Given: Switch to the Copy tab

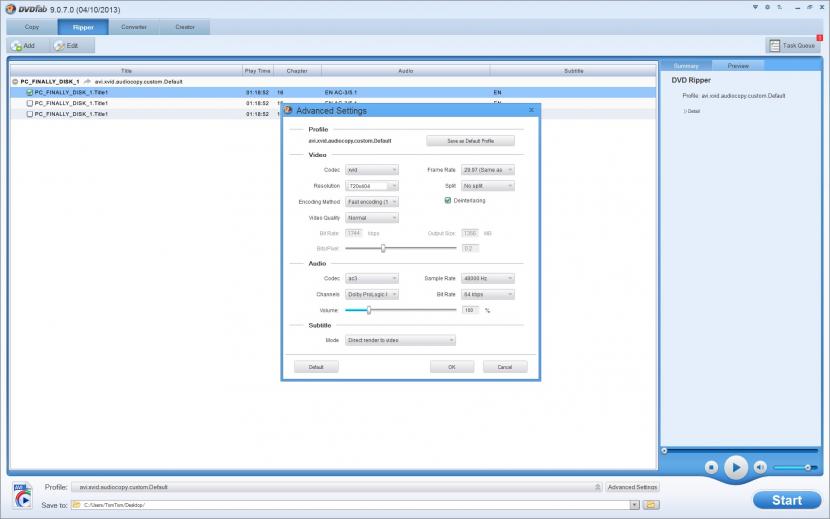Looking at the screenshot, I should [32, 27].
